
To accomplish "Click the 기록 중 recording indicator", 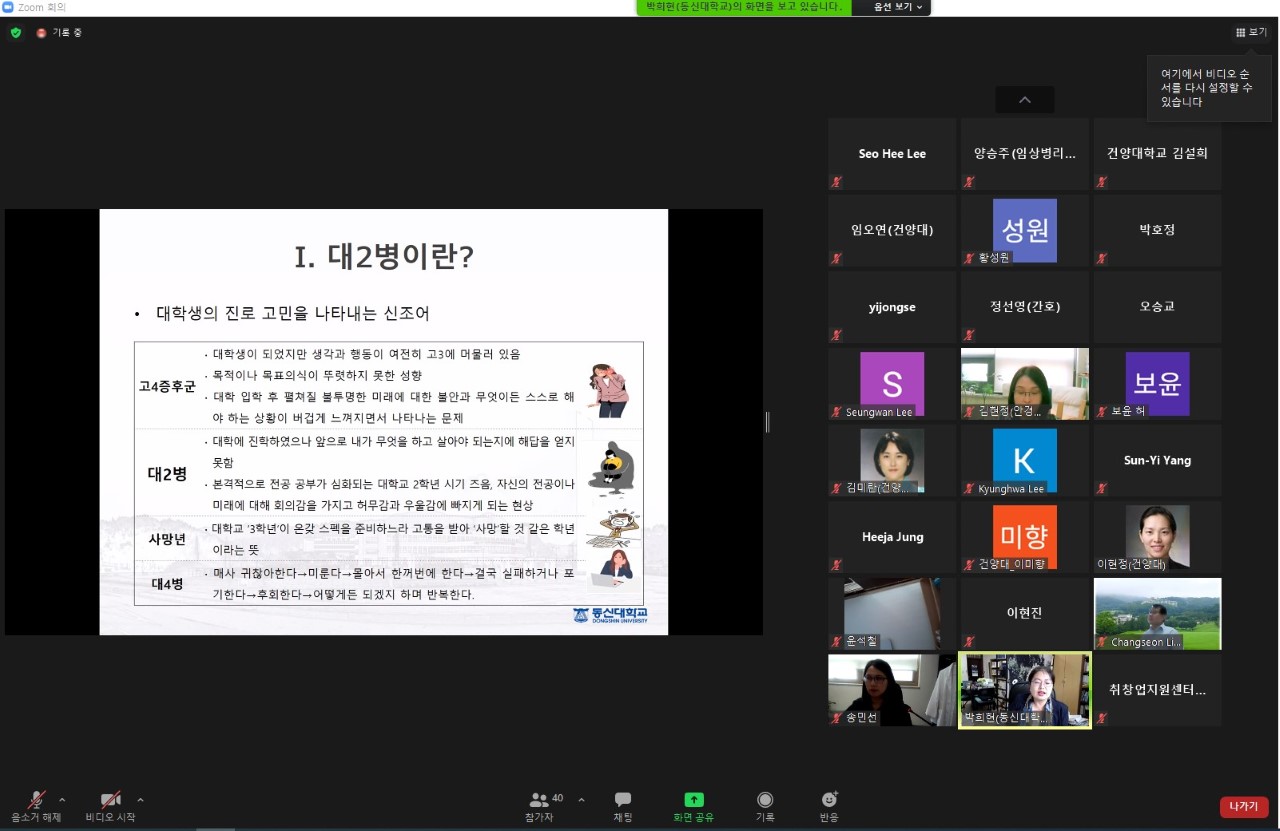I will pyautogui.click(x=55, y=32).
